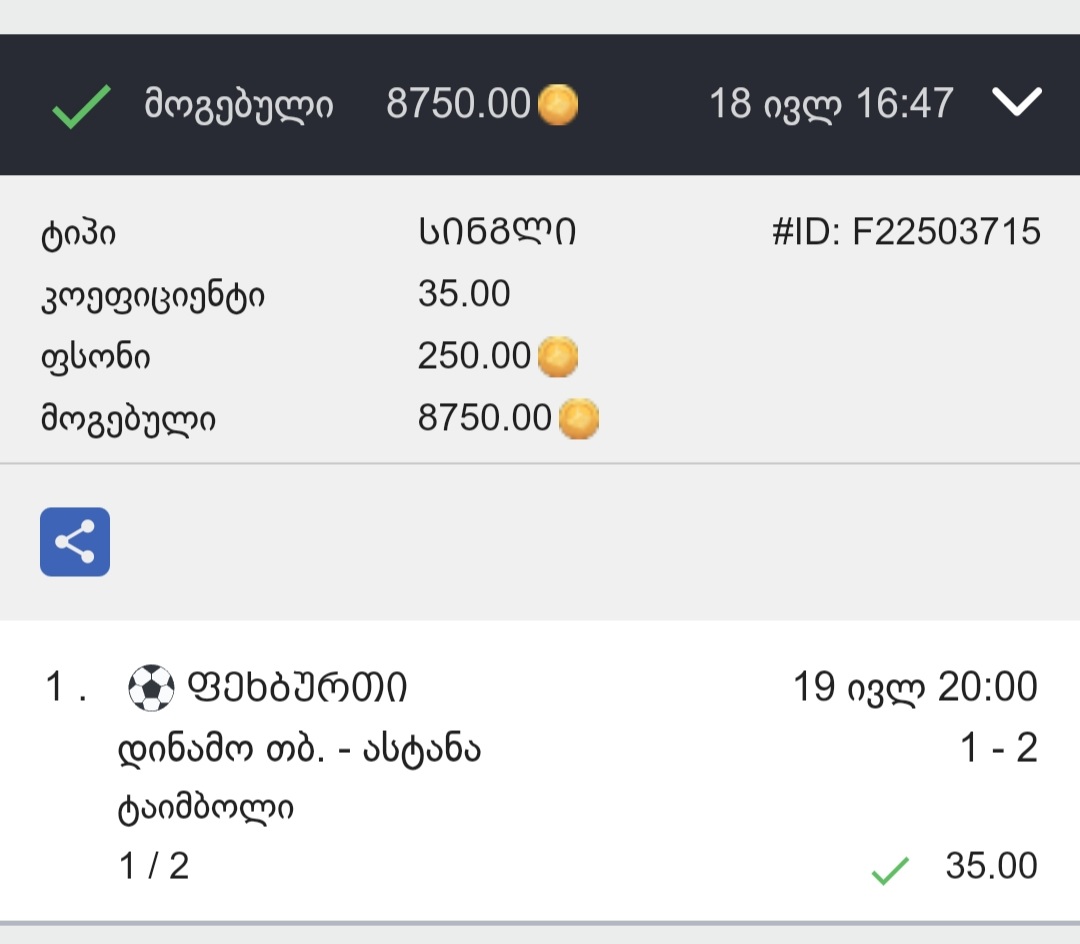1080x944 pixels.
Task: Click the კოეფიციენტი value 35.00
Action: pos(464,294)
